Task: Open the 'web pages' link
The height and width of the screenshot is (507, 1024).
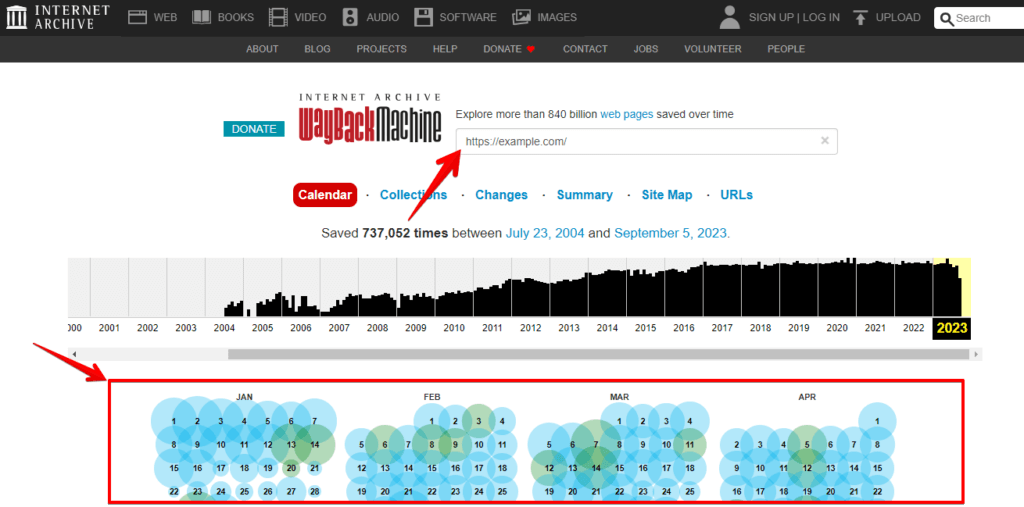Action: click(626, 114)
